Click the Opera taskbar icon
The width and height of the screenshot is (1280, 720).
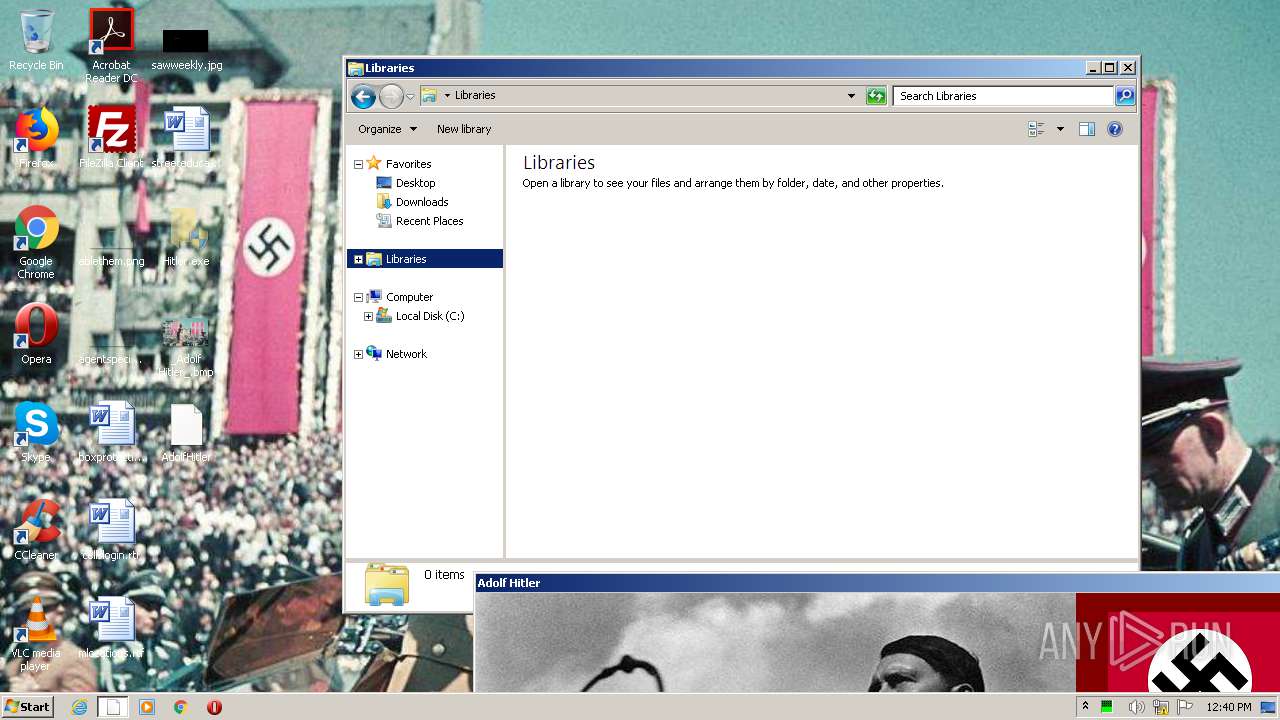[x=214, y=707]
